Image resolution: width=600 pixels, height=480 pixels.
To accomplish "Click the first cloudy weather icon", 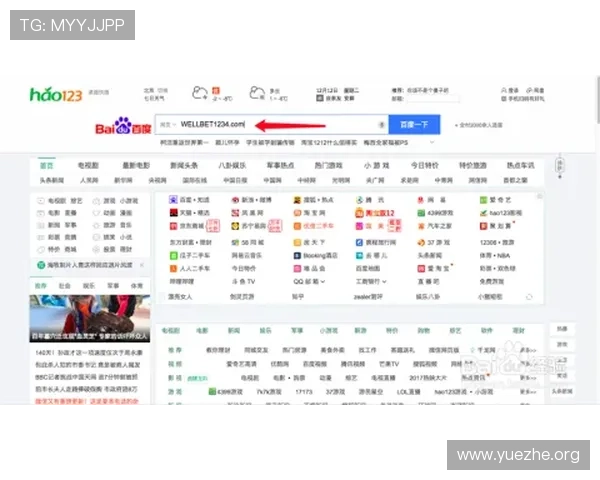I will 200,93.
